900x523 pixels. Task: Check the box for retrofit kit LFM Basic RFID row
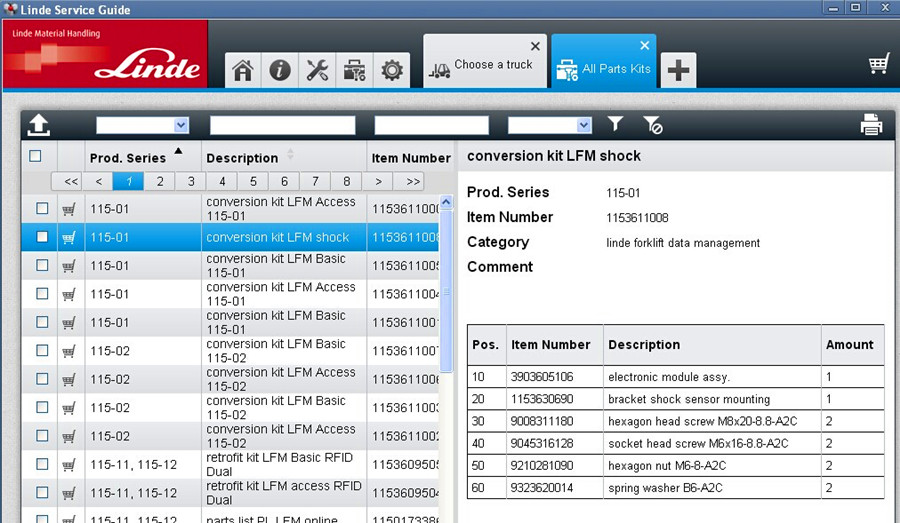42,463
